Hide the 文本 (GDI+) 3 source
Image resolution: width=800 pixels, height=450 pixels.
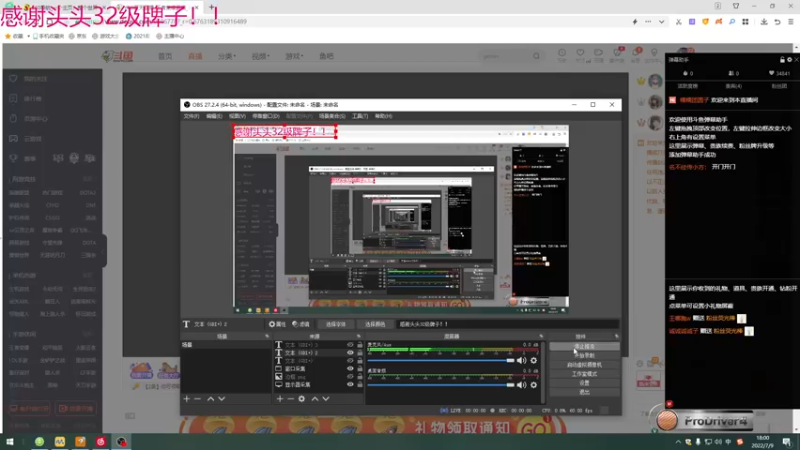[x=350, y=345]
